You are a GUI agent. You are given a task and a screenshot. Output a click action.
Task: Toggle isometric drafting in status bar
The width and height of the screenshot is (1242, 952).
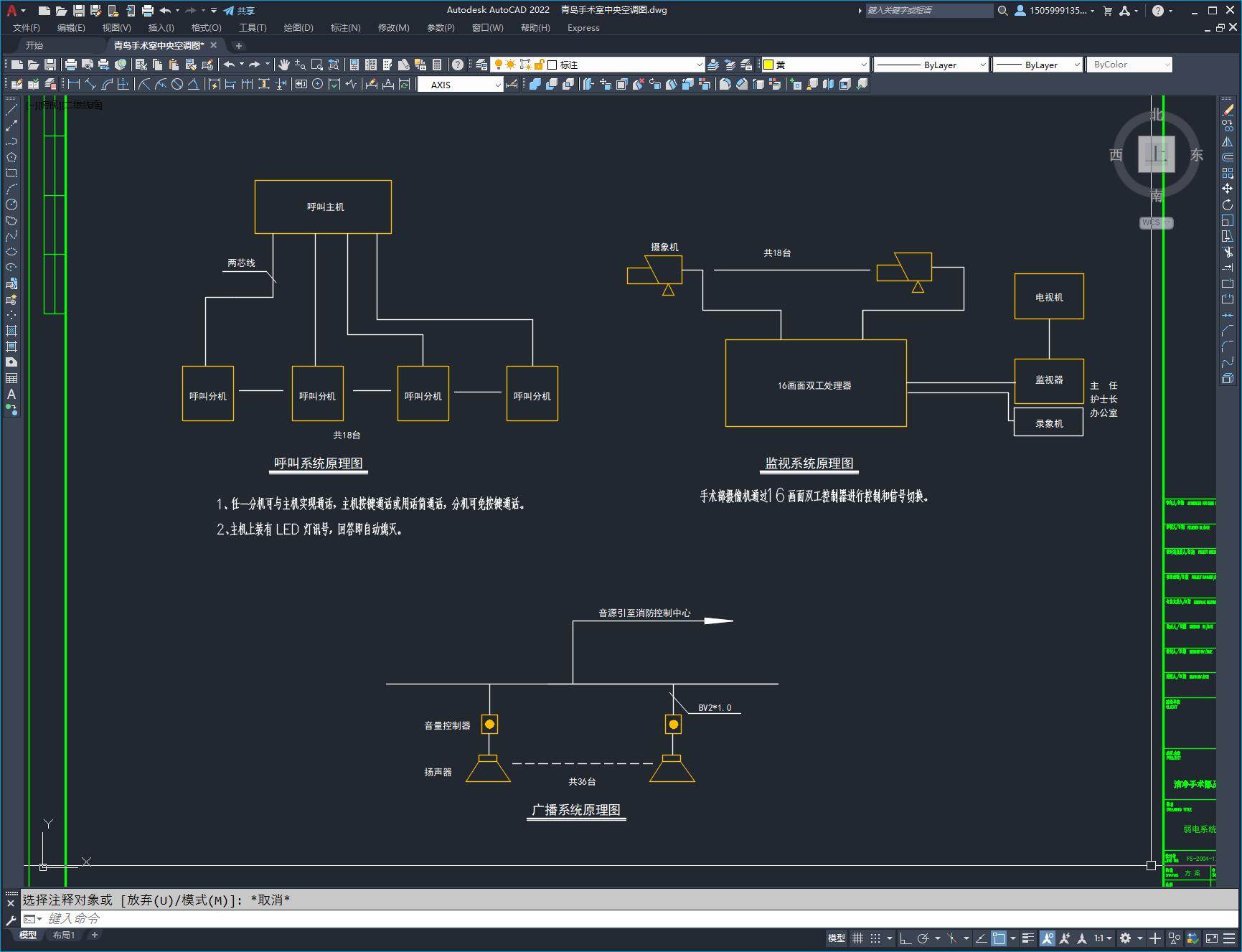click(x=952, y=938)
